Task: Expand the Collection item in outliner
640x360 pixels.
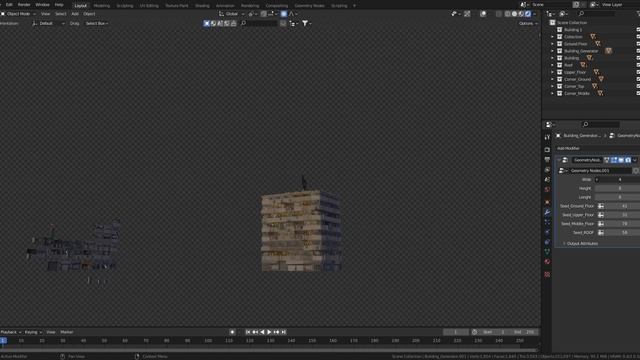Action: [552, 37]
